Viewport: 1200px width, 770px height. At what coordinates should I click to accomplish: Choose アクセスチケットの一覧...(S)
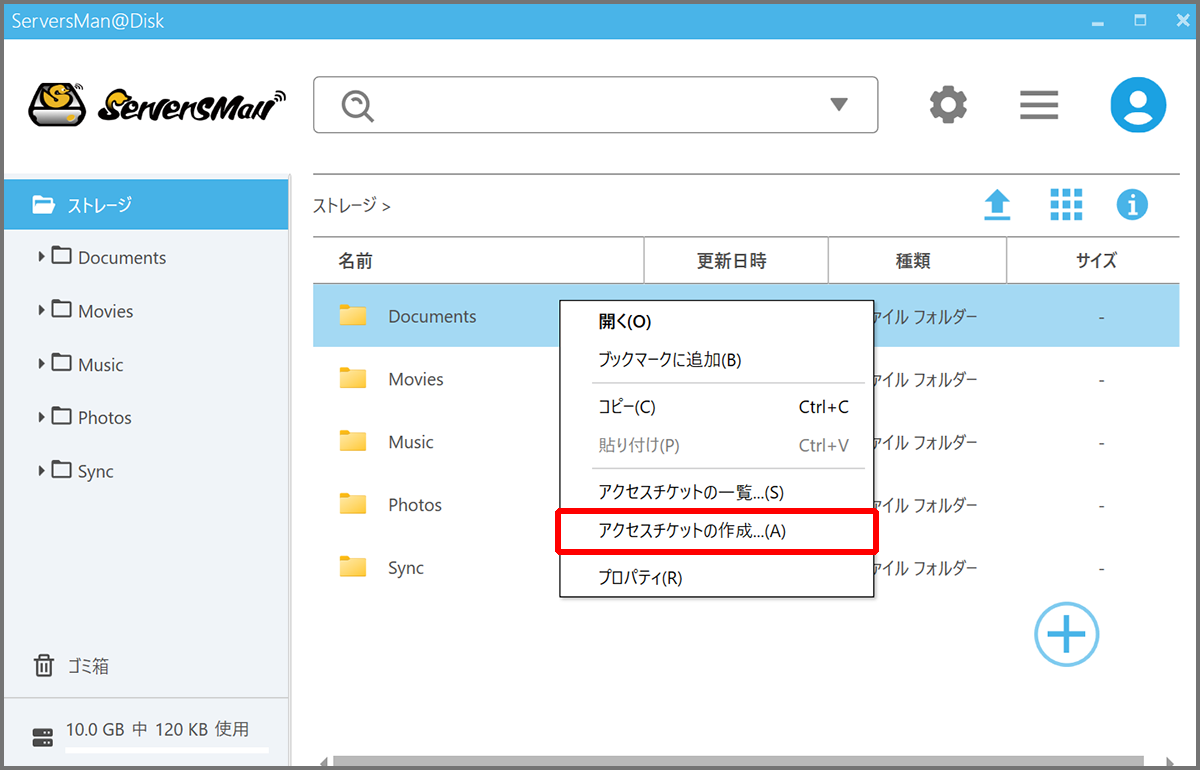[717, 493]
